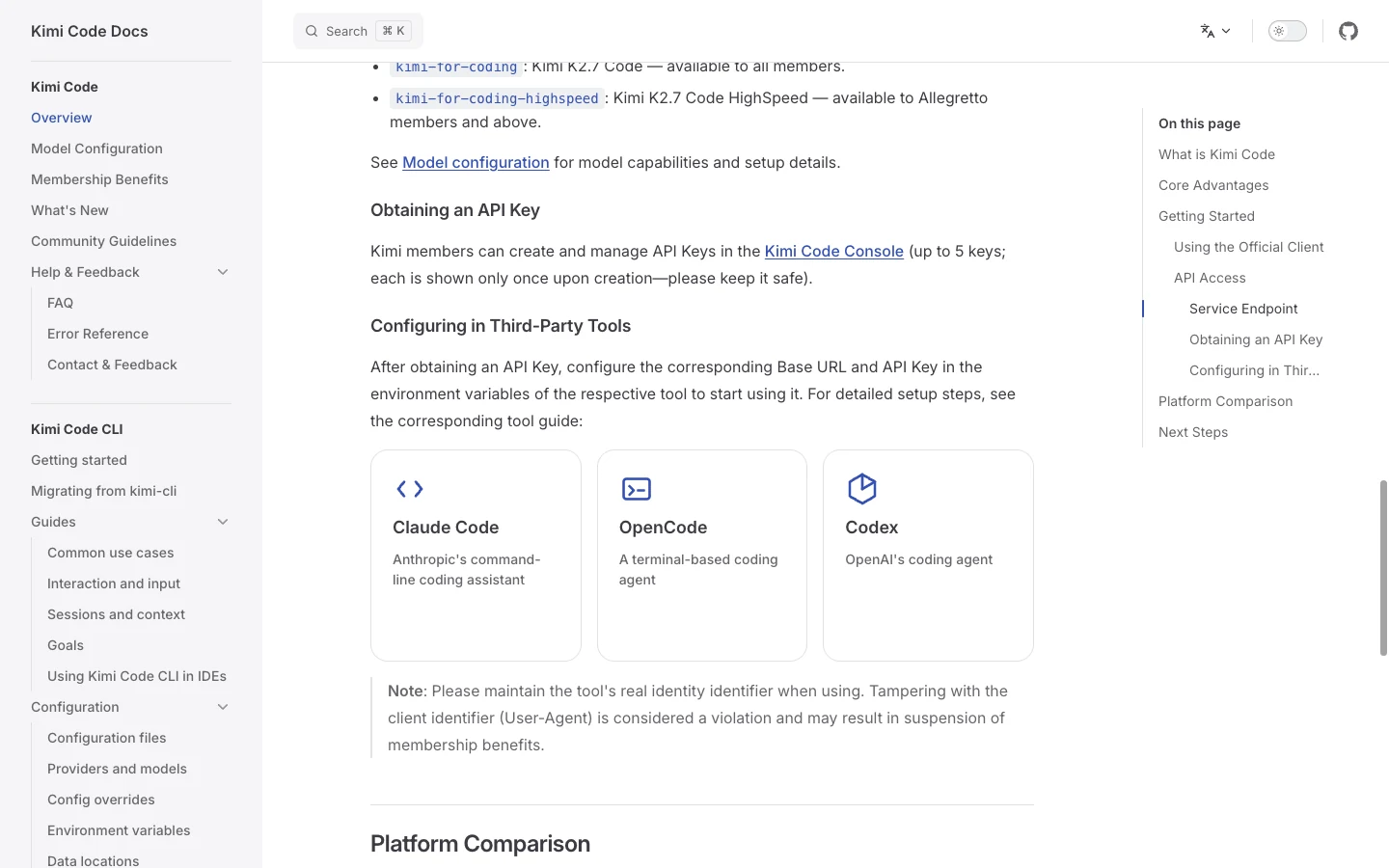Collapse the Guides section chevron
The width and height of the screenshot is (1389, 868).
click(x=223, y=522)
